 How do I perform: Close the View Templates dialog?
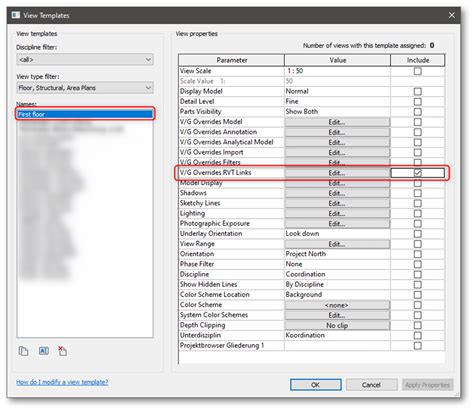pyautogui.click(x=452, y=15)
